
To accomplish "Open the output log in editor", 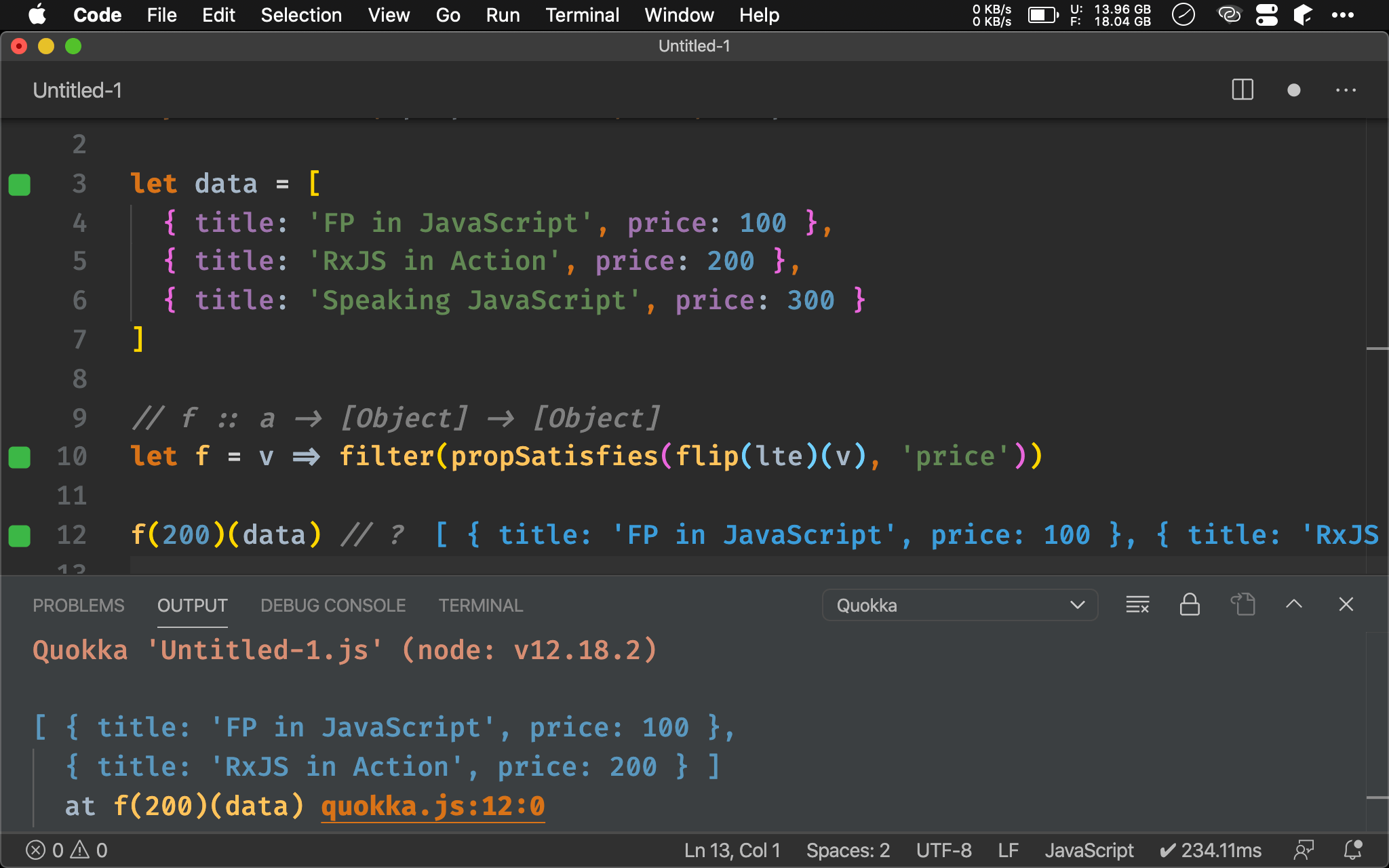I will point(1243,604).
